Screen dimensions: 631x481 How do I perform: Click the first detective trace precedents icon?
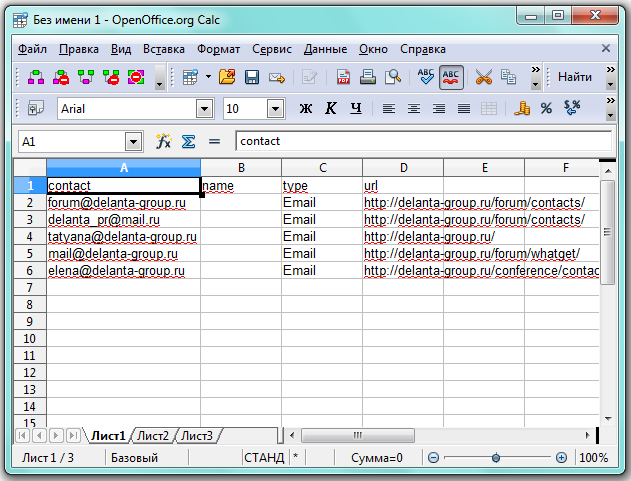(36, 77)
